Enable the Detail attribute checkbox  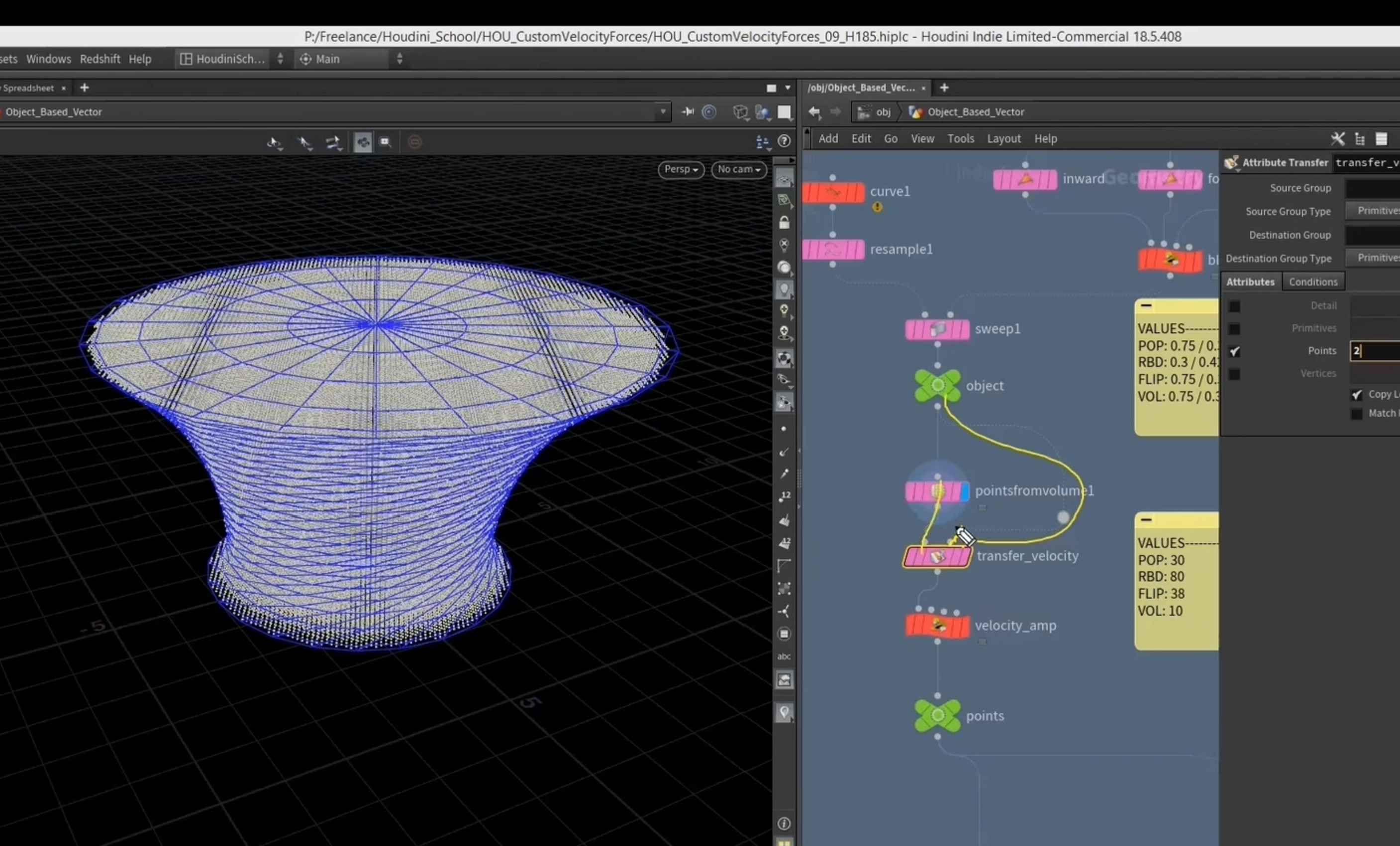[1234, 306]
